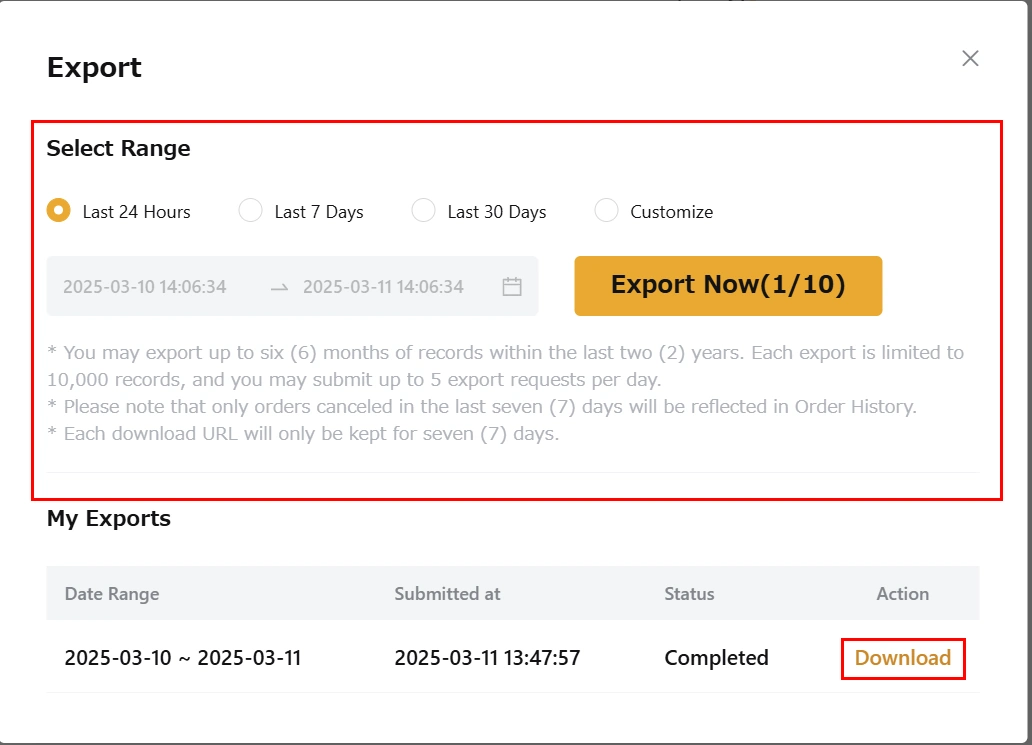Pick the Last 30 Days range

pyautogui.click(x=424, y=211)
